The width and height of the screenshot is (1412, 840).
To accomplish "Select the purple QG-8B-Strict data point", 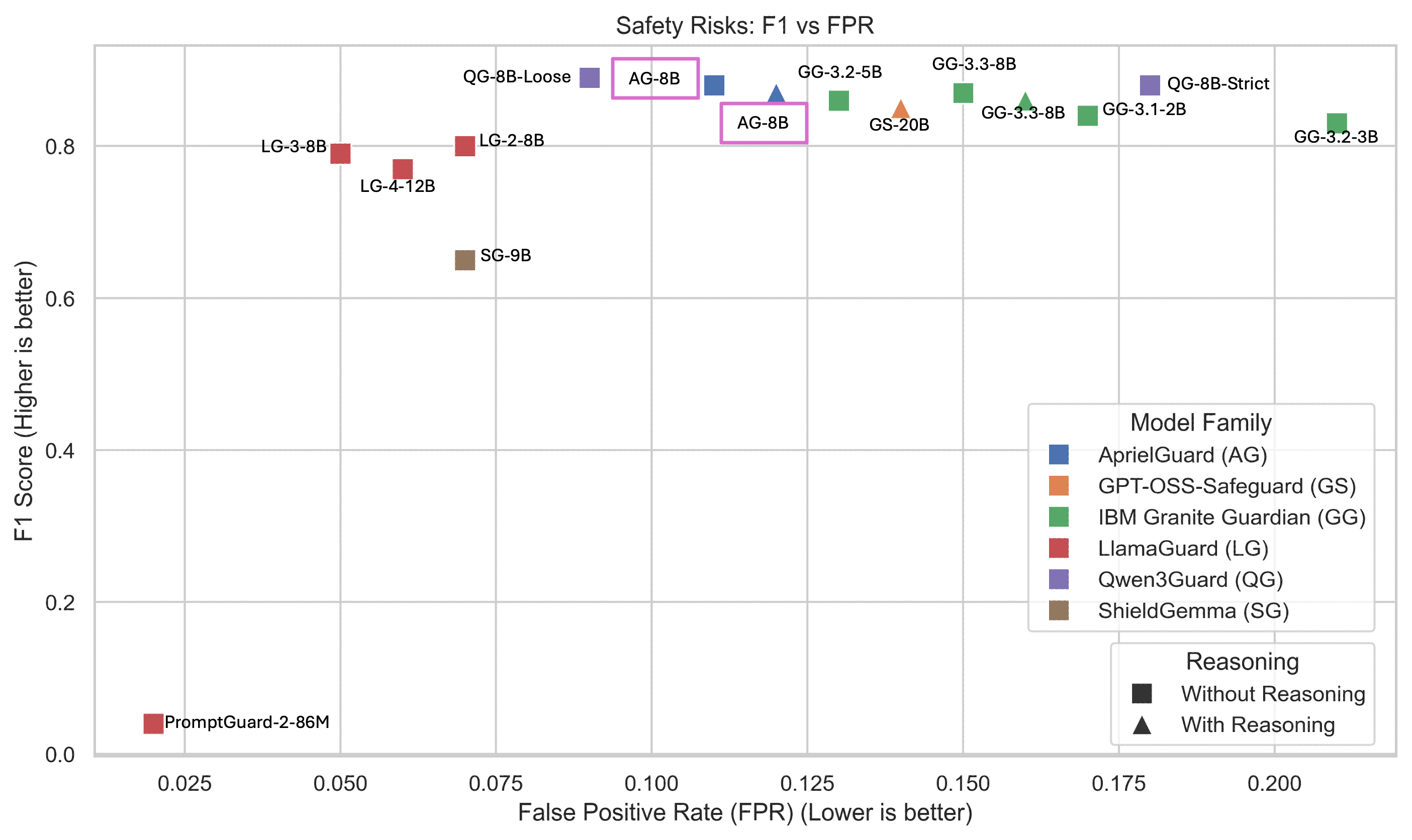I will click(1149, 85).
